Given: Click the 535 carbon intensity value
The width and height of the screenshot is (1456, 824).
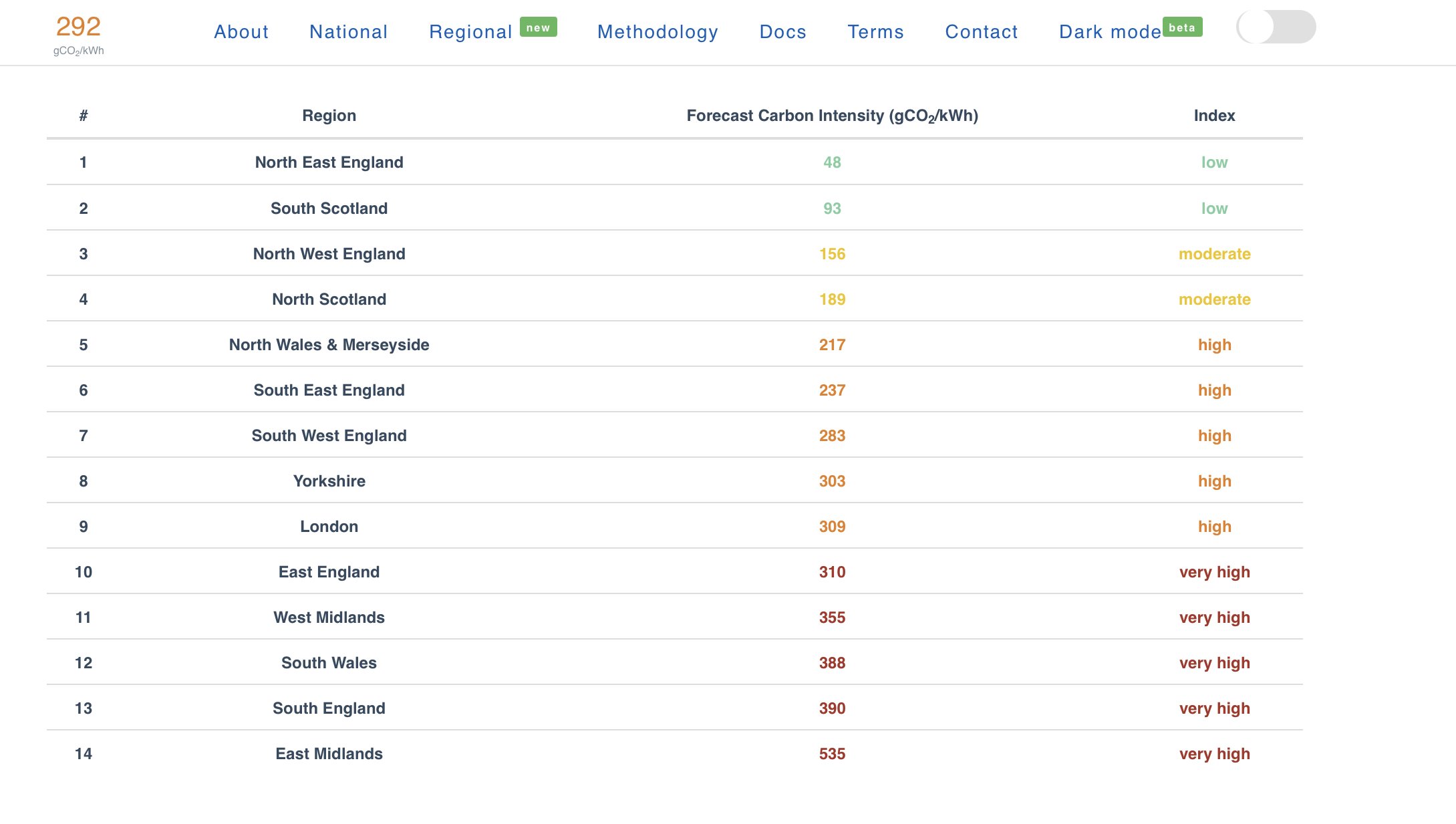Looking at the screenshot, I should point(832,754).
